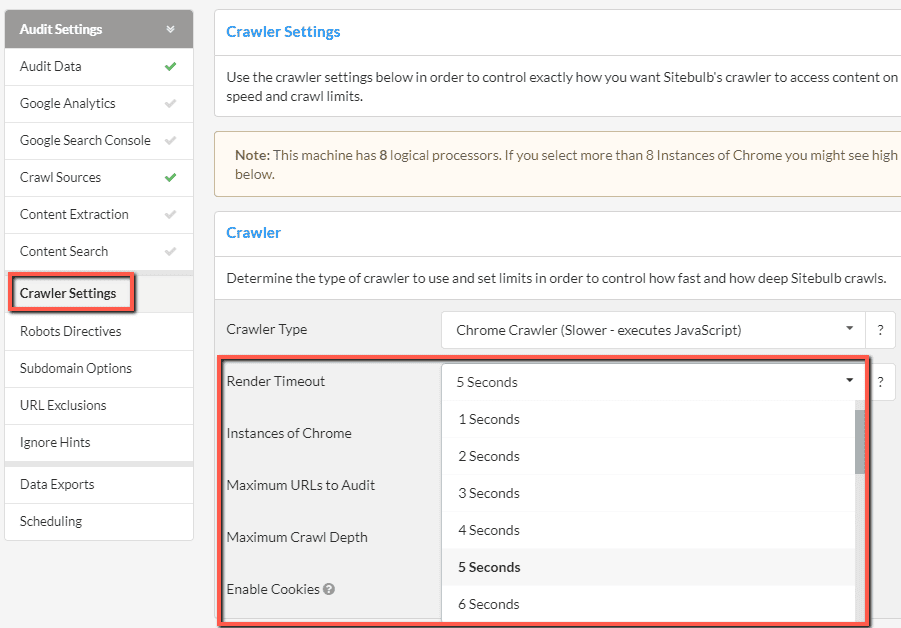This screenshot has height=628, width=901.
Task: Choose 6 Seconds from timeout list
Action: [489, 604]
